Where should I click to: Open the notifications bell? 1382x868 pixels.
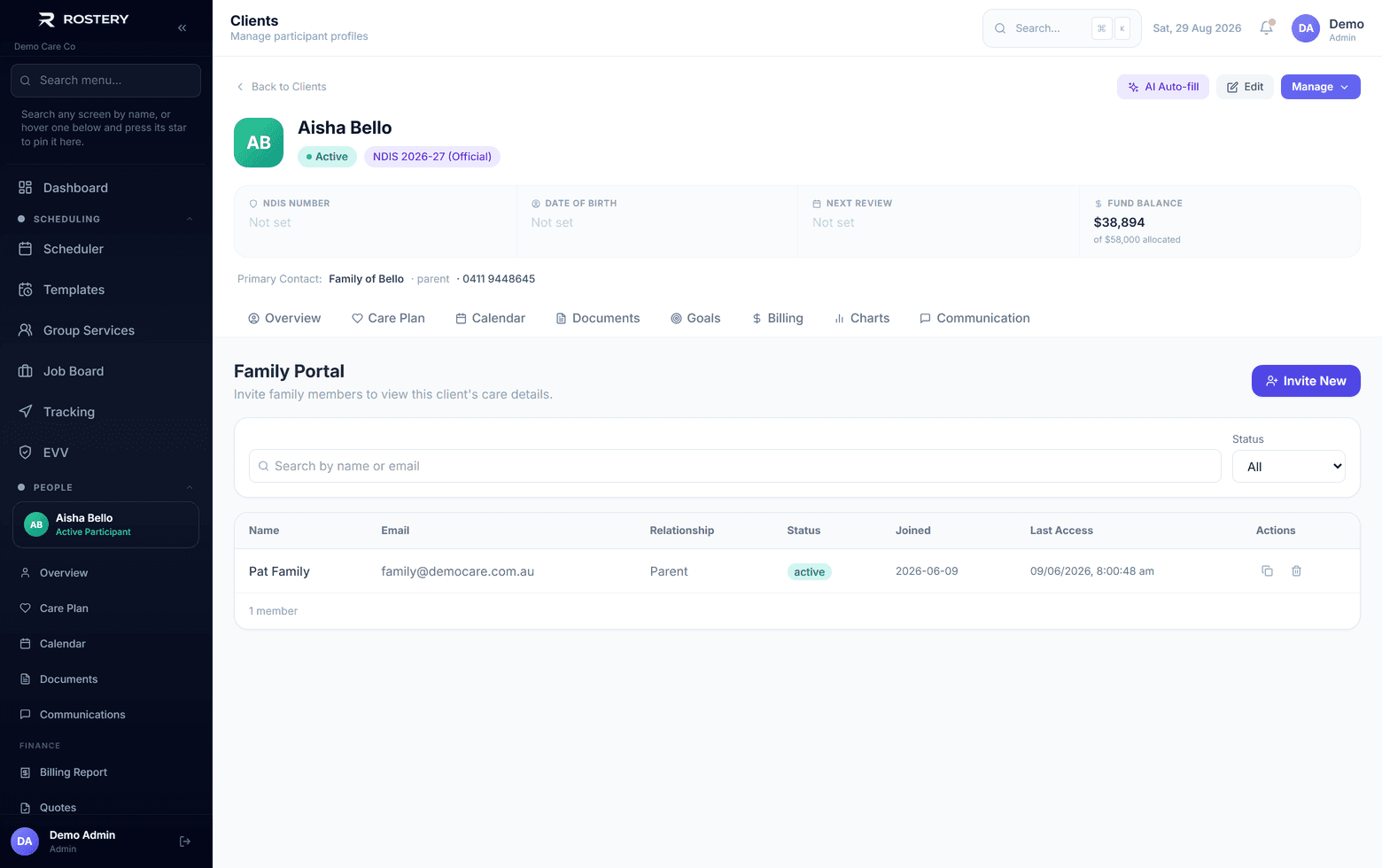pos(1267,28)
